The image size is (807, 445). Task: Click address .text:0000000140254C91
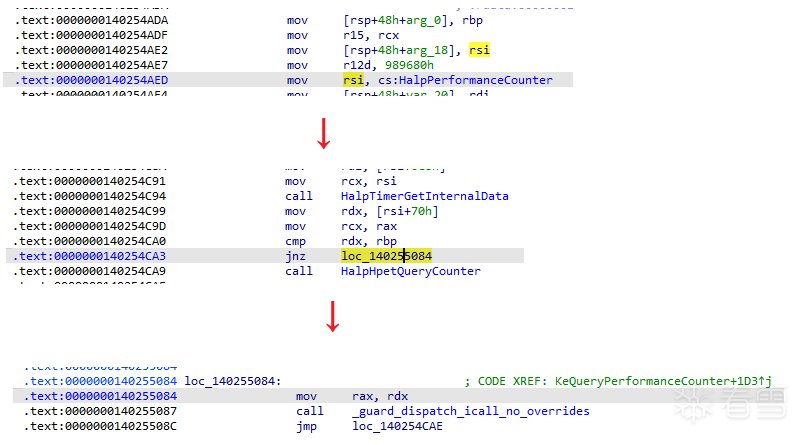90,182
